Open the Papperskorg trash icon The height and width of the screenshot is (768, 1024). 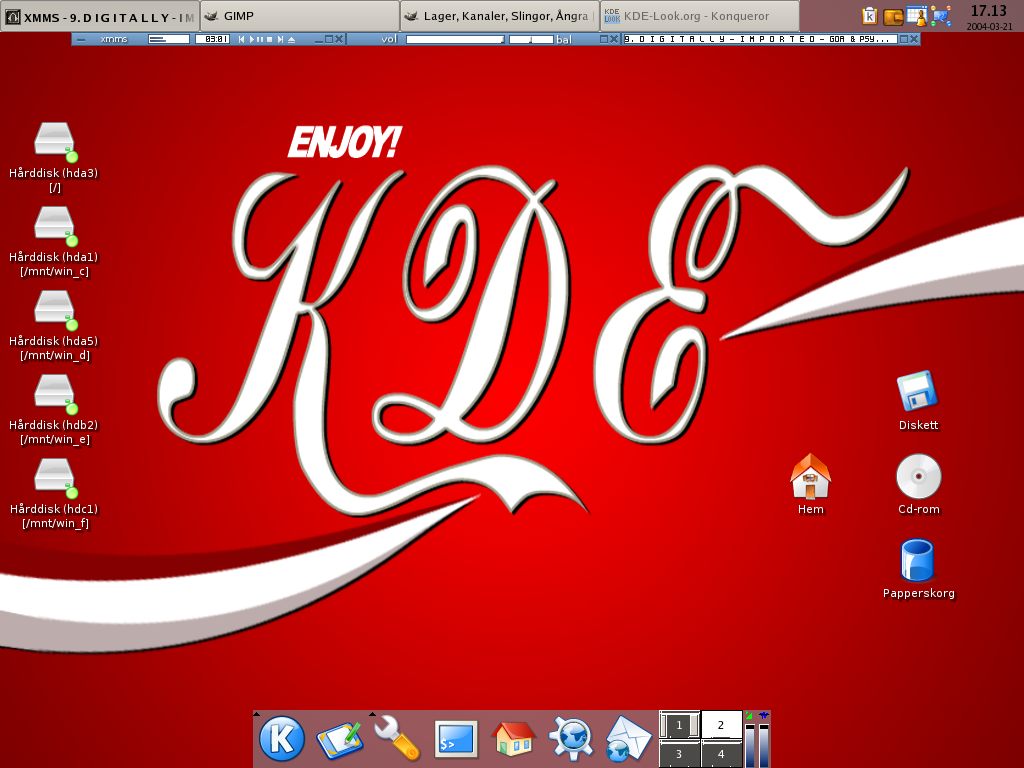point(918,560)
